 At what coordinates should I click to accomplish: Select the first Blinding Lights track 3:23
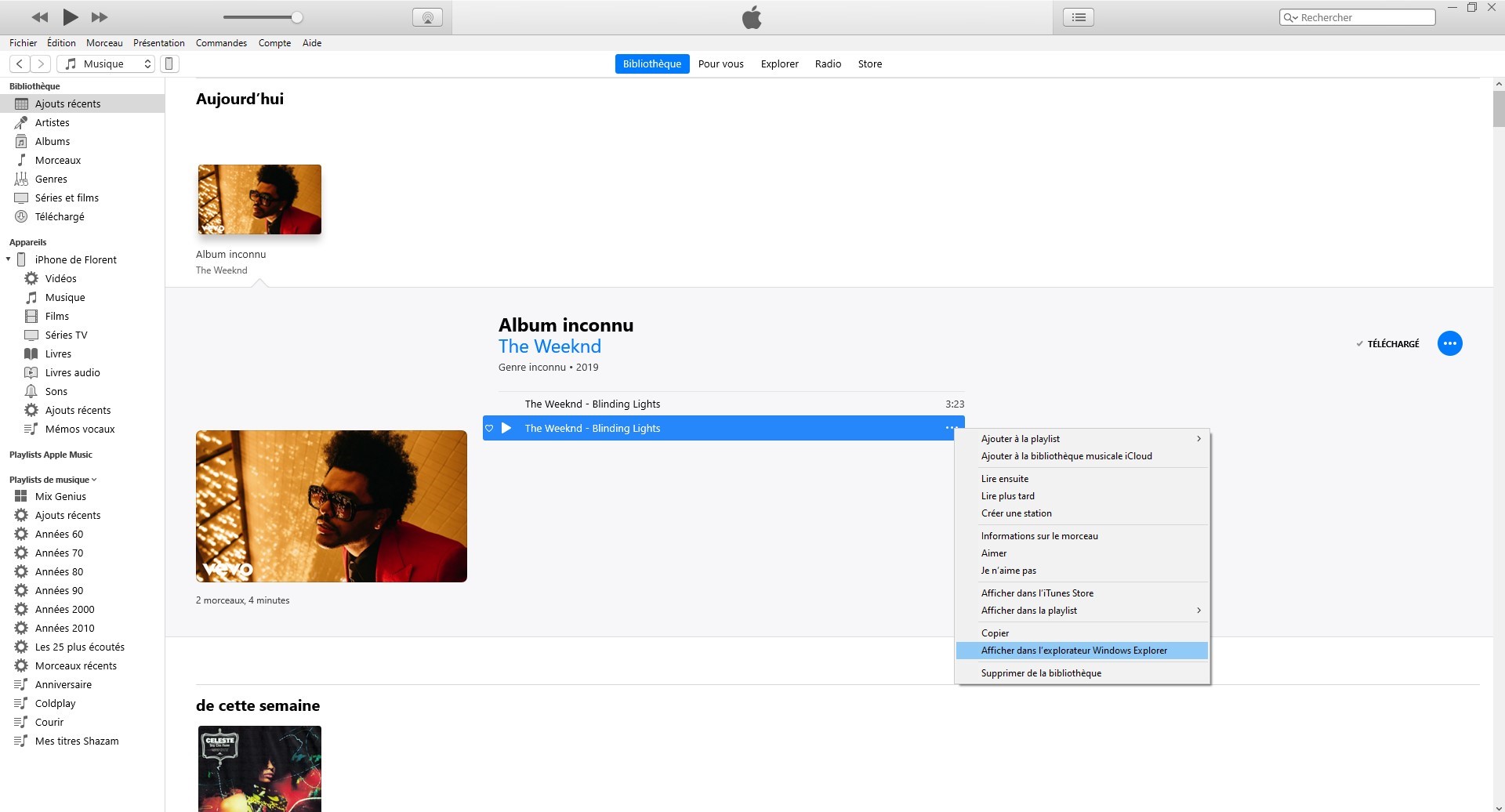pyautogui.click(x=731, y=404)
